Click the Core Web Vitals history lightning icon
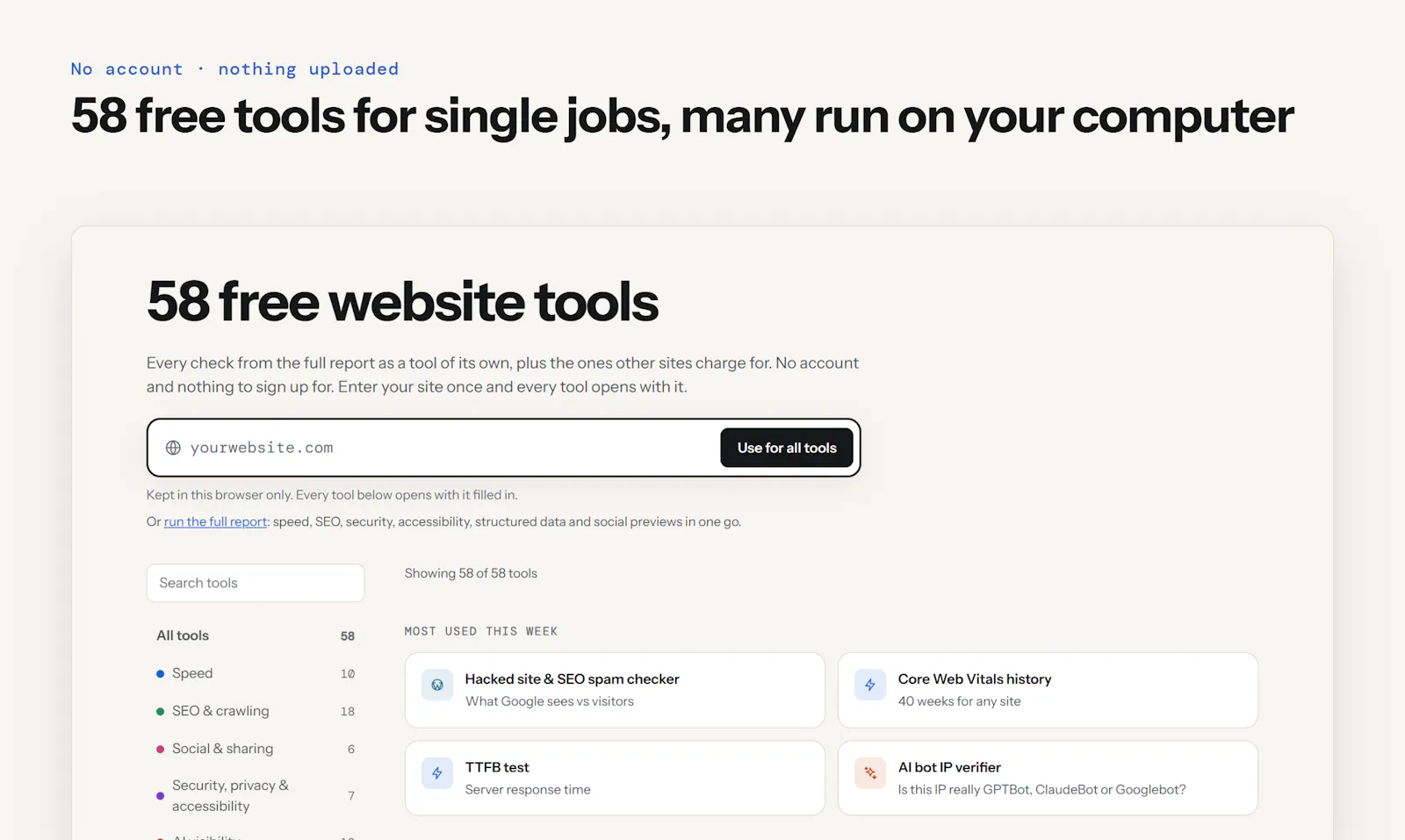This screenshot has width=1405, height=840. pos(870,685)
